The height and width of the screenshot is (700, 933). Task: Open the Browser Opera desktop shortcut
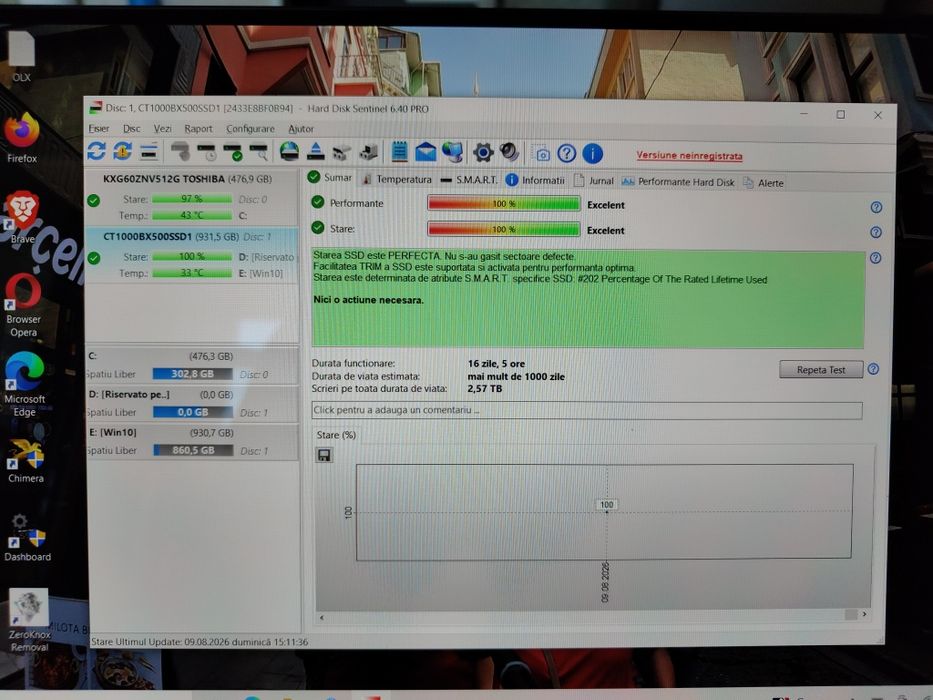coord(23,305)
